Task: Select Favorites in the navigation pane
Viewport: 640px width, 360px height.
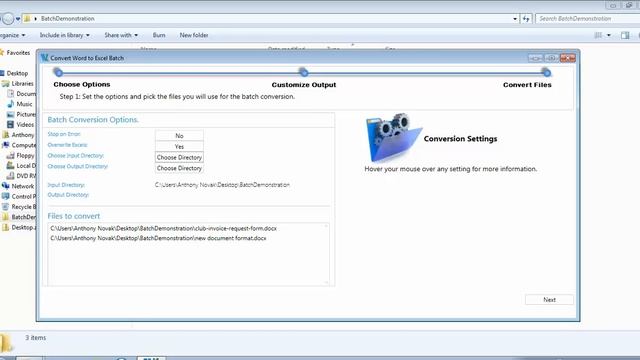Action: pos(18,53)
